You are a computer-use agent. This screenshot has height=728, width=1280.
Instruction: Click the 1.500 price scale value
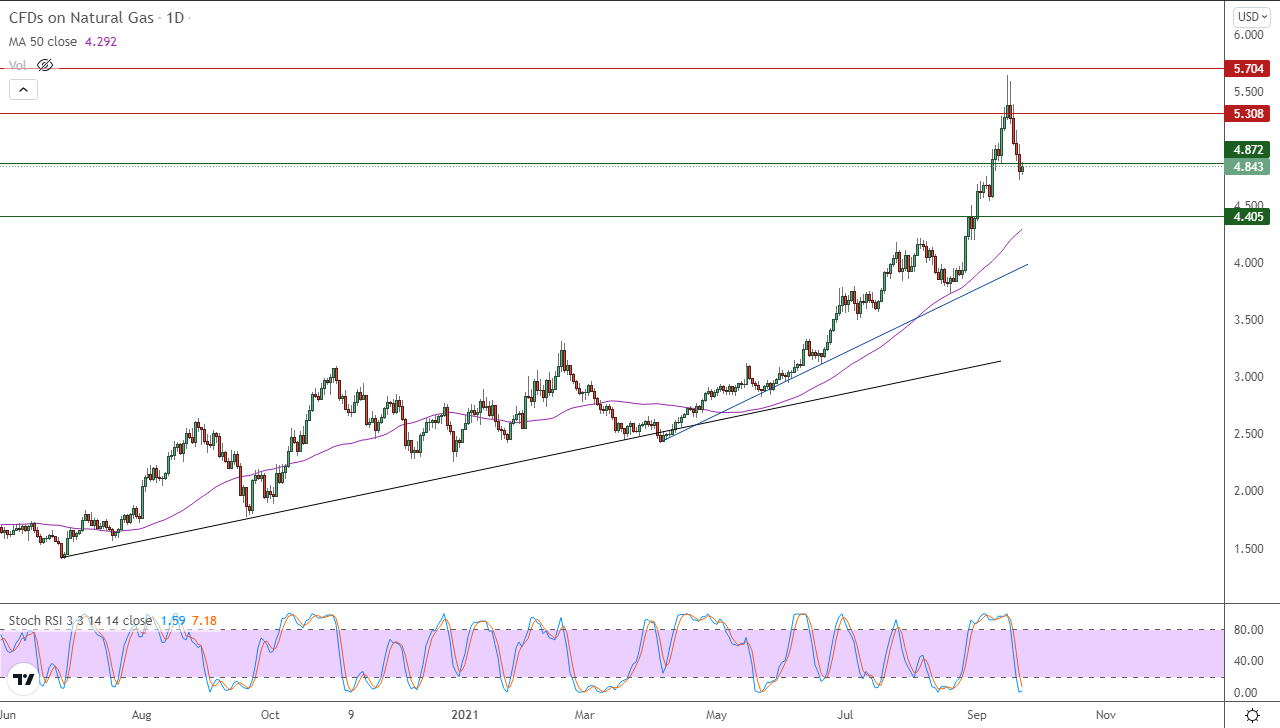[x=1249, y=549]
